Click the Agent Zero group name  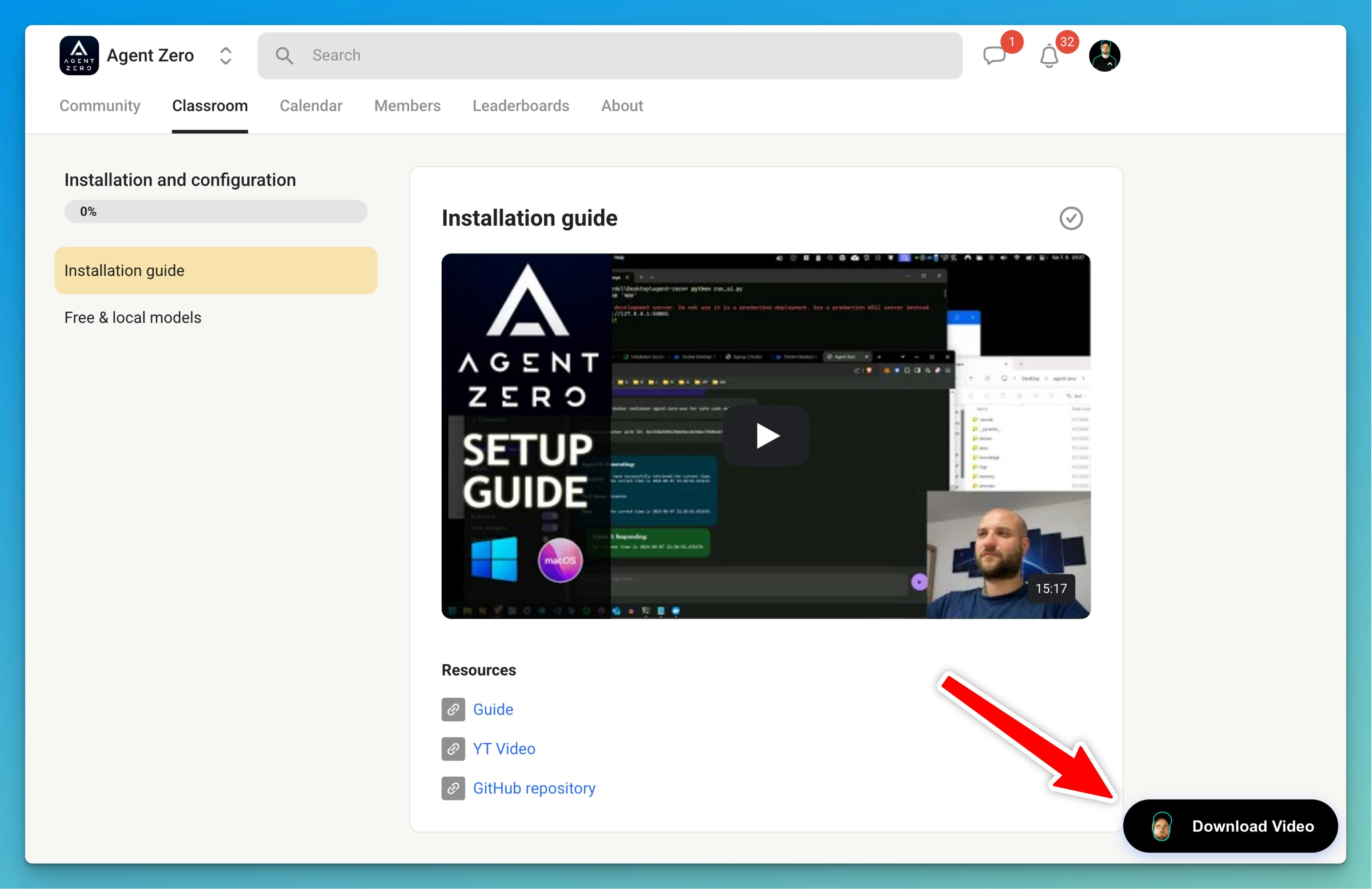(x=150, y=55)
